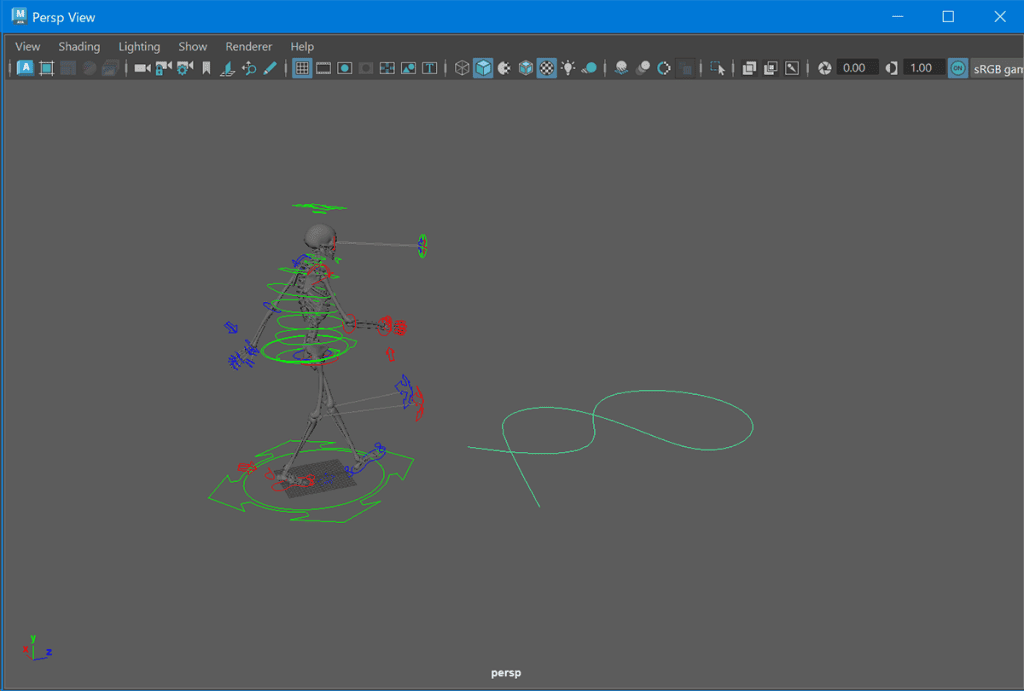Toggle Textured display checker icon
This screenshot has height=691, width=1024.
[x=547, y=68]
